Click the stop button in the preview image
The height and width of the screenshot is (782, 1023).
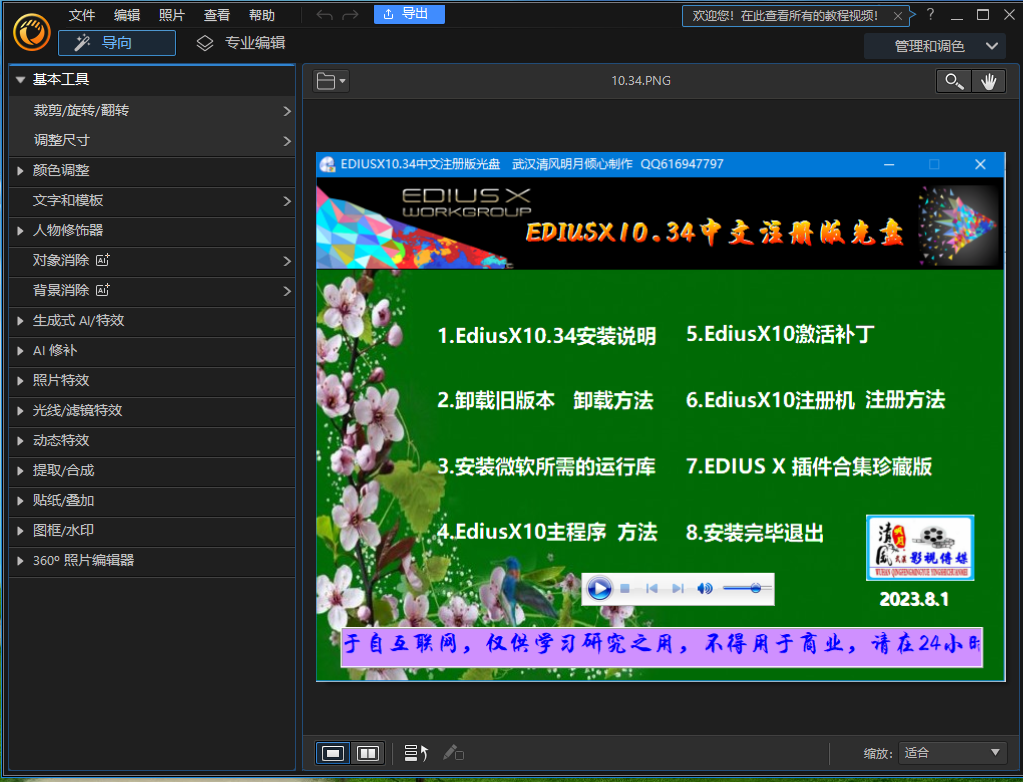click(x=625, y=589)
